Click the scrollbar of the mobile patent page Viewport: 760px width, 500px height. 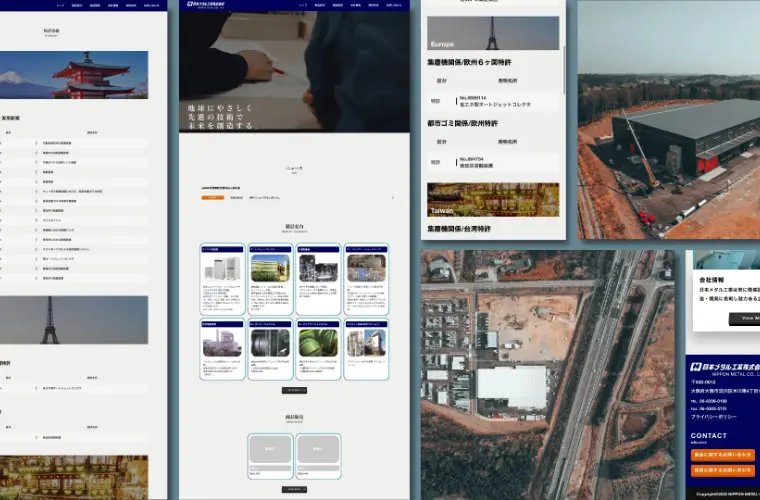coord(564,70)
